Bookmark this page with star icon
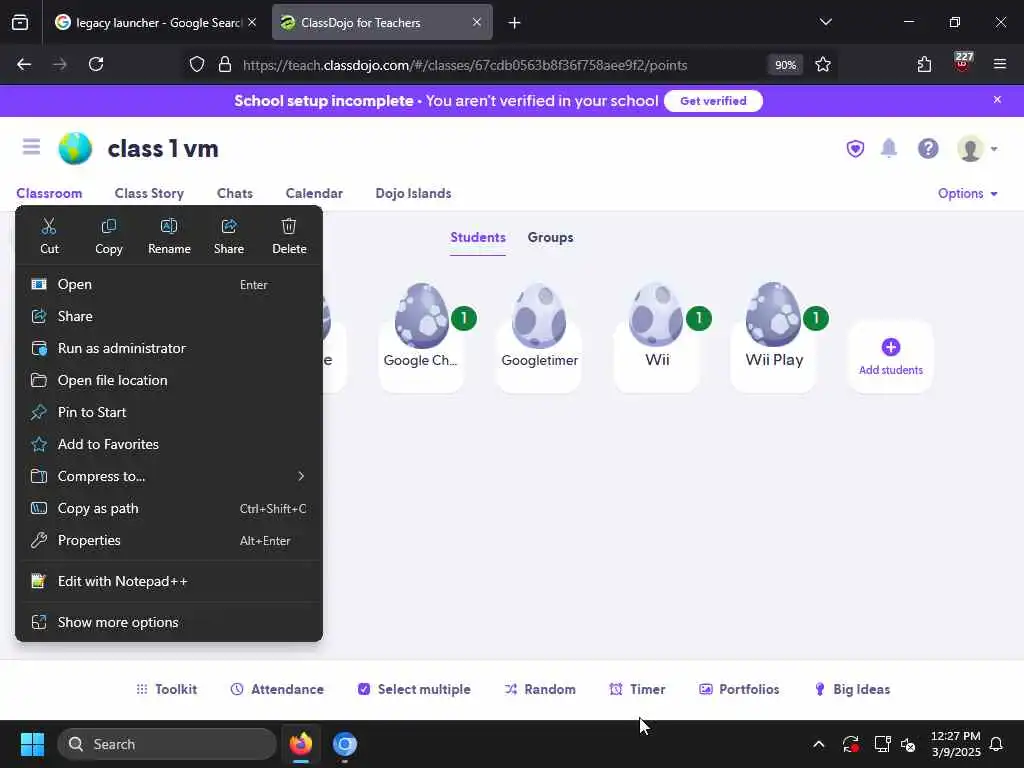 [823, 65]
